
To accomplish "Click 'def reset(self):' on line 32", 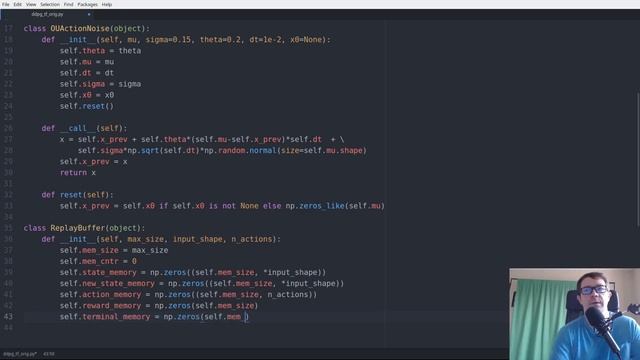I will click(78, 195).
